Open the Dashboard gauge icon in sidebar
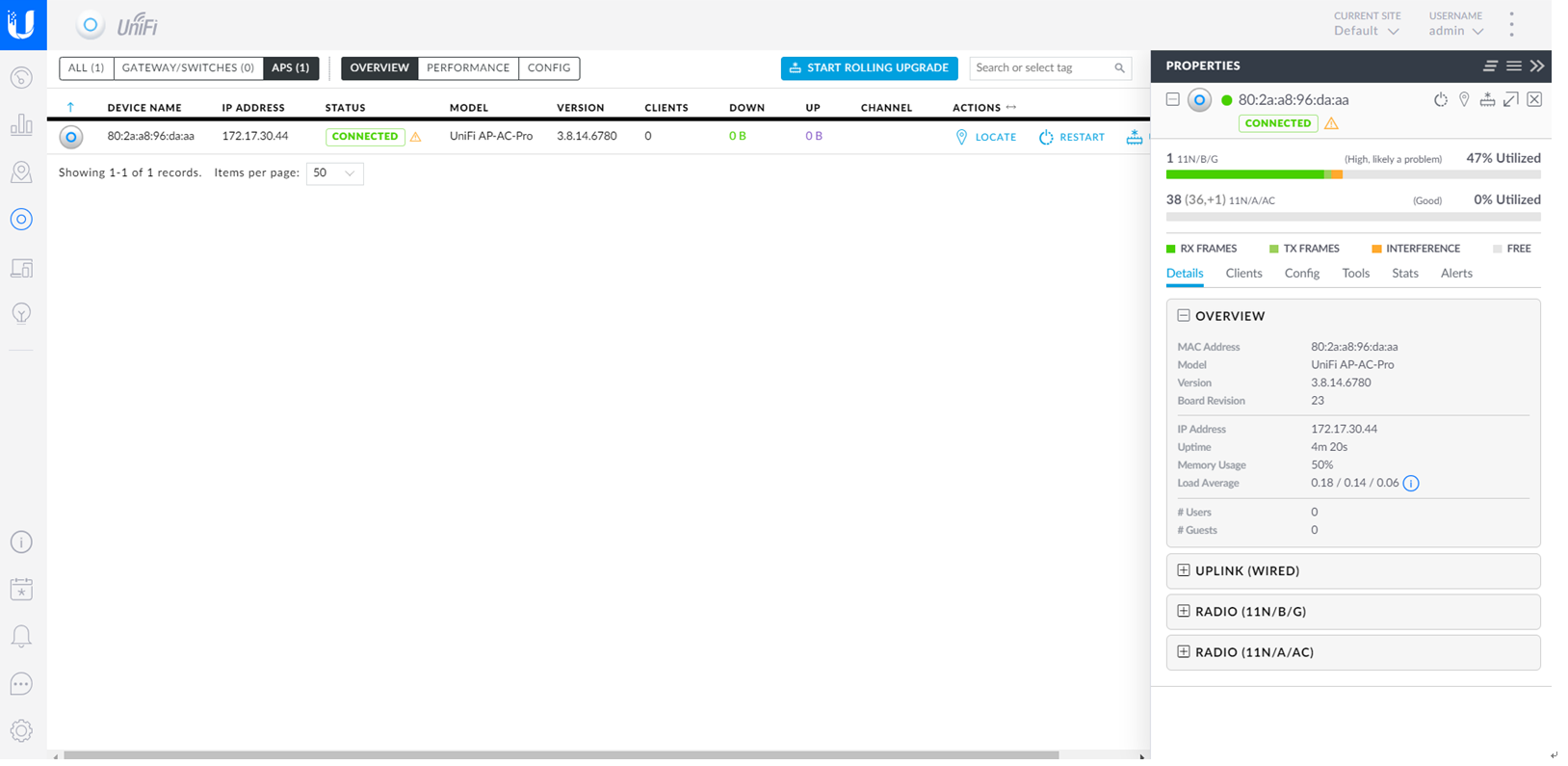Viewport: 1568px width, 766px height. [x=21, y=78]
